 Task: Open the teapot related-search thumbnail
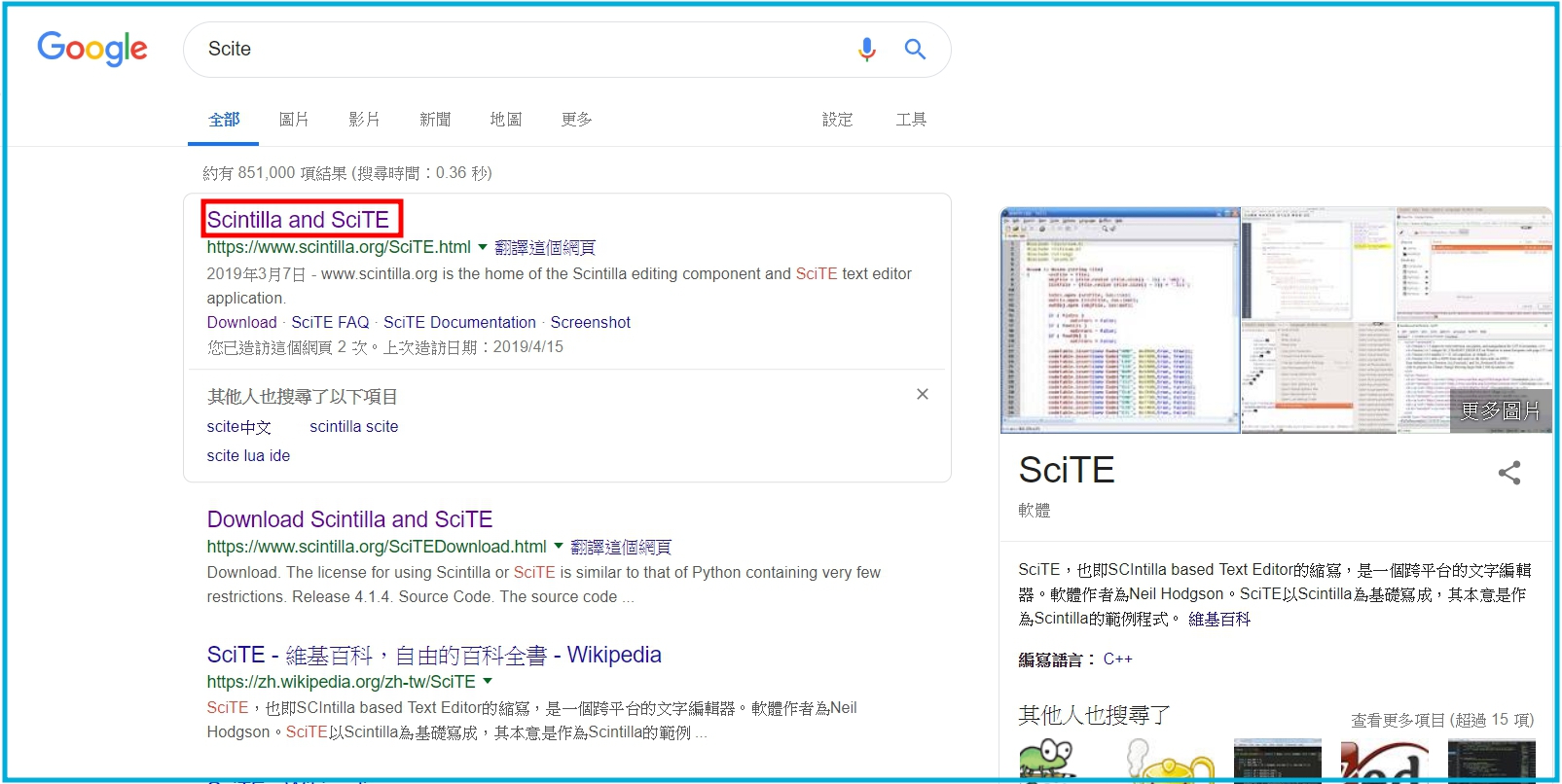[x=1171, y=760]
